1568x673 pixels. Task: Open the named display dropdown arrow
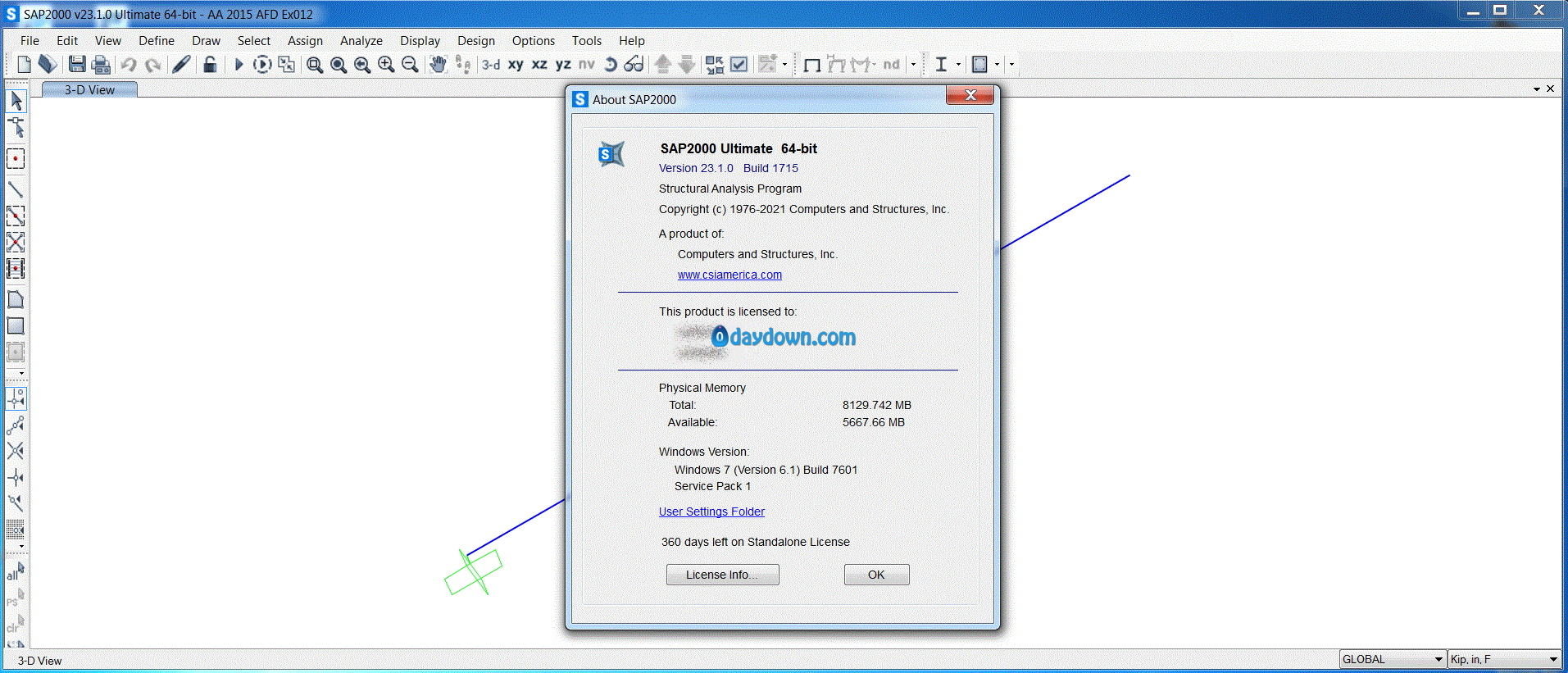[x=784, y=64]
